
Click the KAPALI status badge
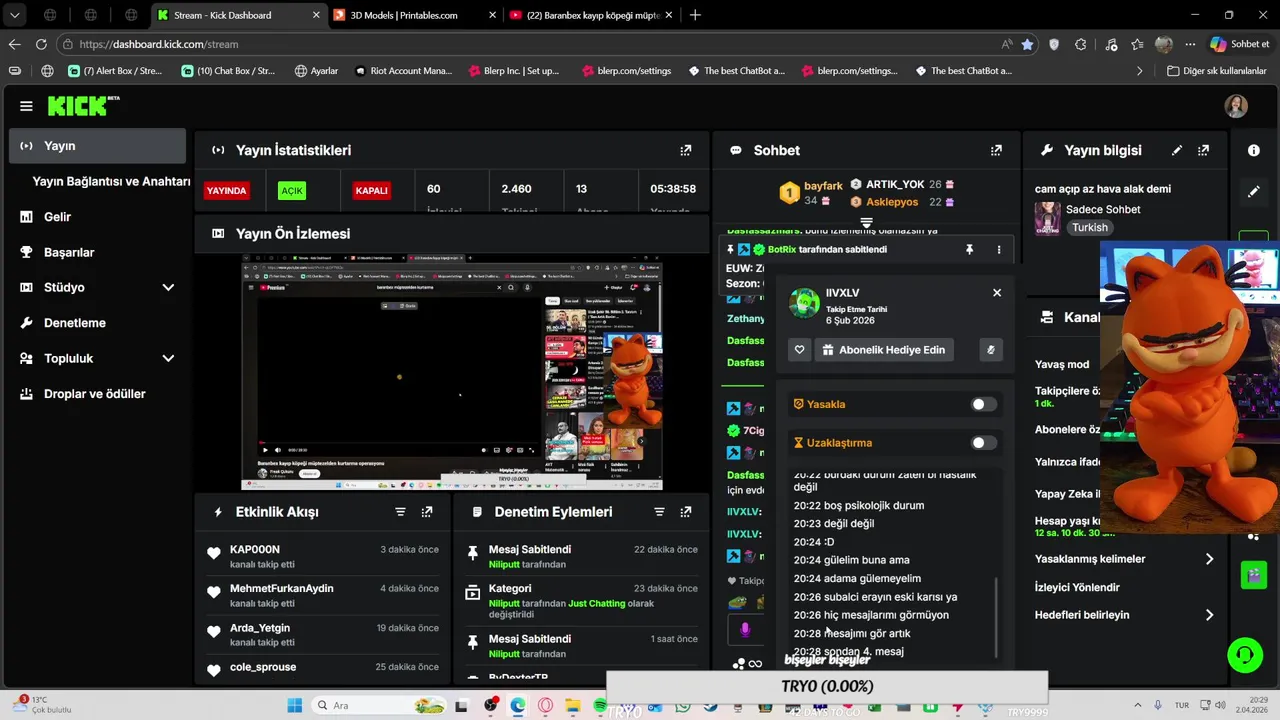click(371, 190)
